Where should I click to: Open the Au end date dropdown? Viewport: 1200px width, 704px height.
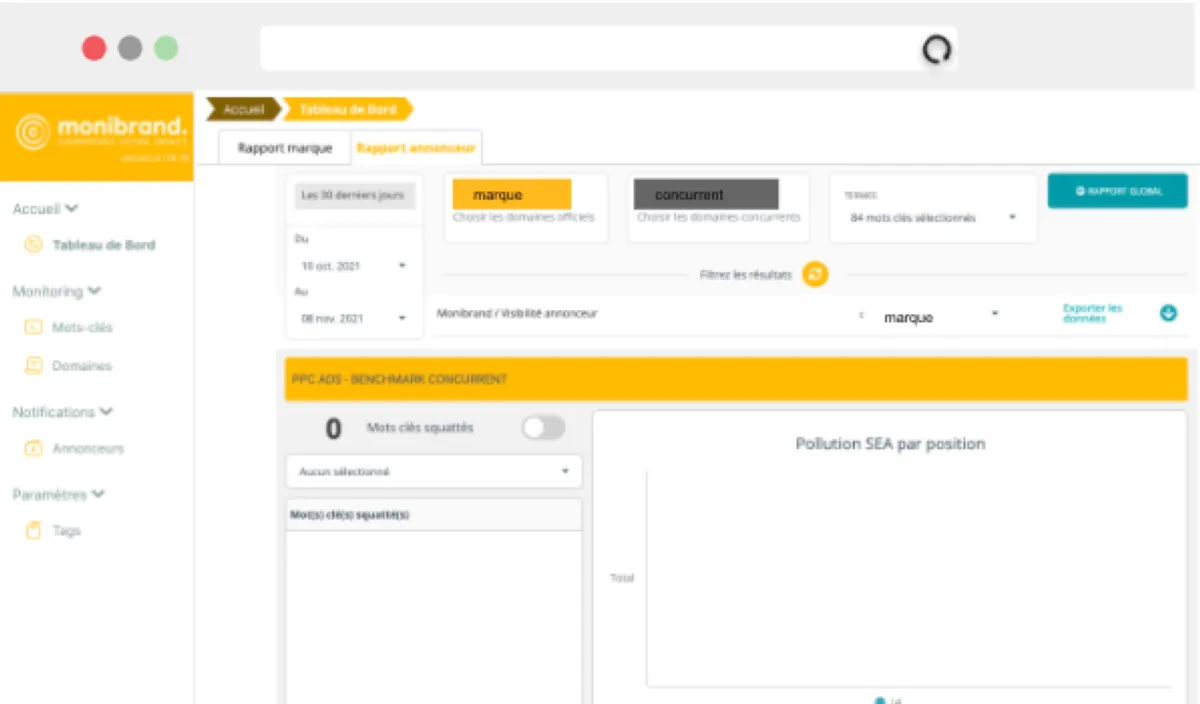[x=354, y=318]
